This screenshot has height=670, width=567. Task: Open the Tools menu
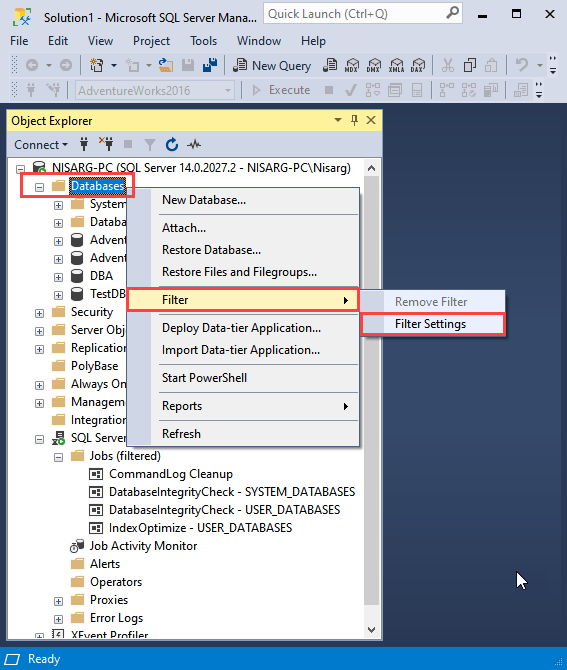point(203,41)
